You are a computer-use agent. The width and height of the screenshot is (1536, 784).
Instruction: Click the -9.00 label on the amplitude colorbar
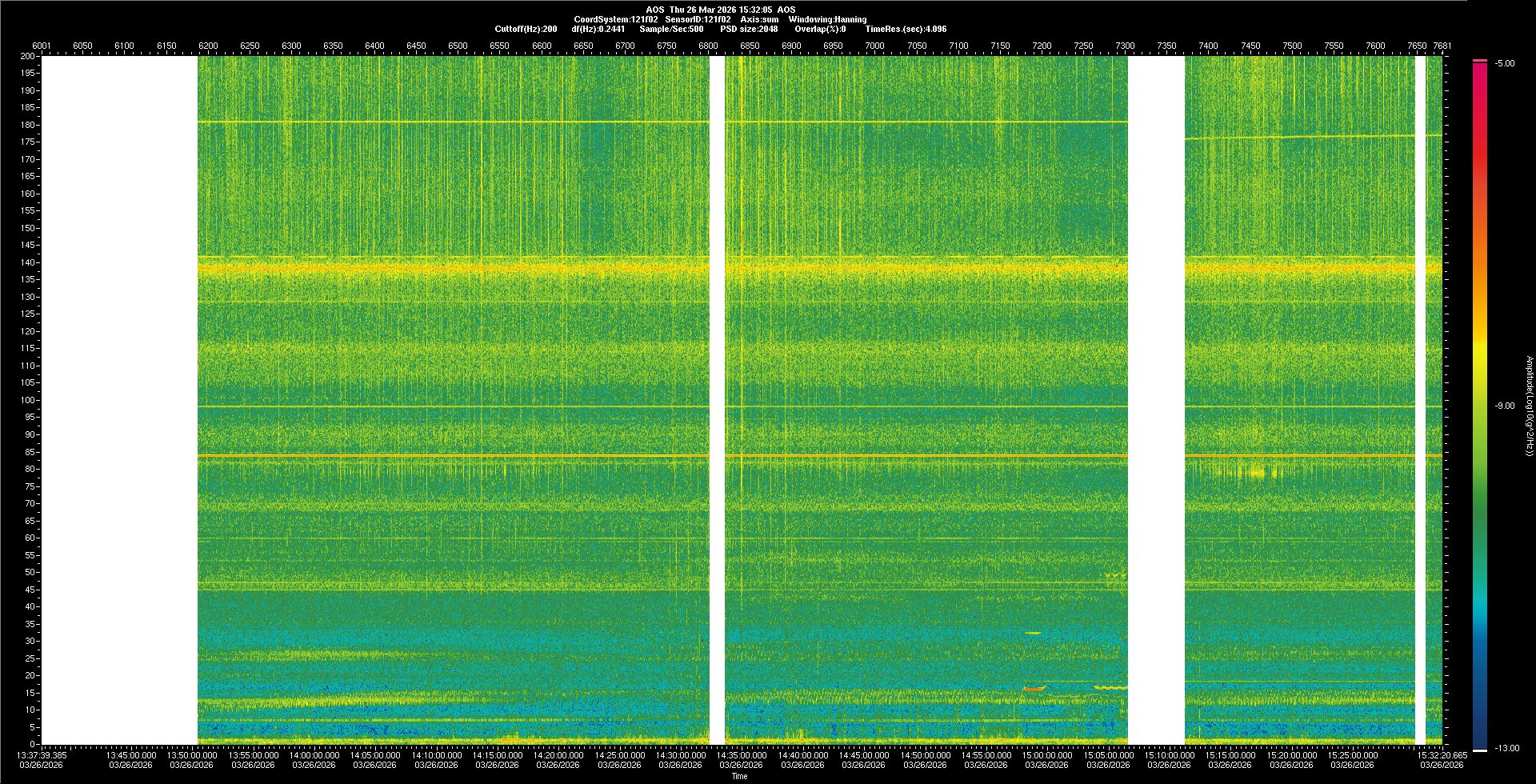[1504, 406]
